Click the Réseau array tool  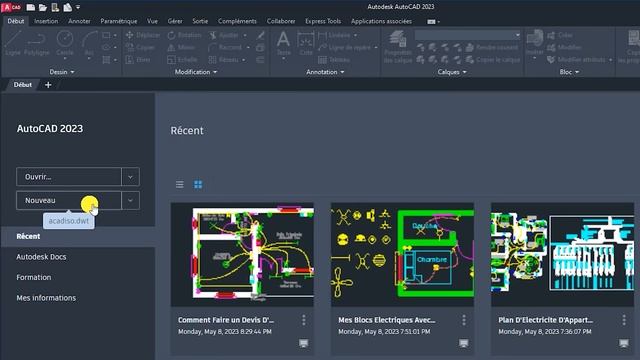(224, 60)
